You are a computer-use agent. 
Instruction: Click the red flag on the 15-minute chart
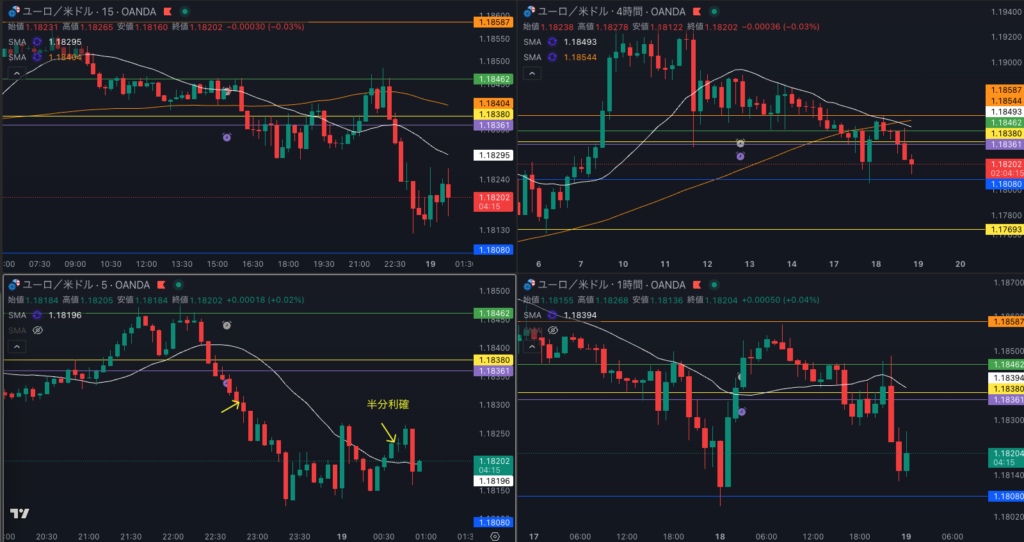(x=167, y=12)
